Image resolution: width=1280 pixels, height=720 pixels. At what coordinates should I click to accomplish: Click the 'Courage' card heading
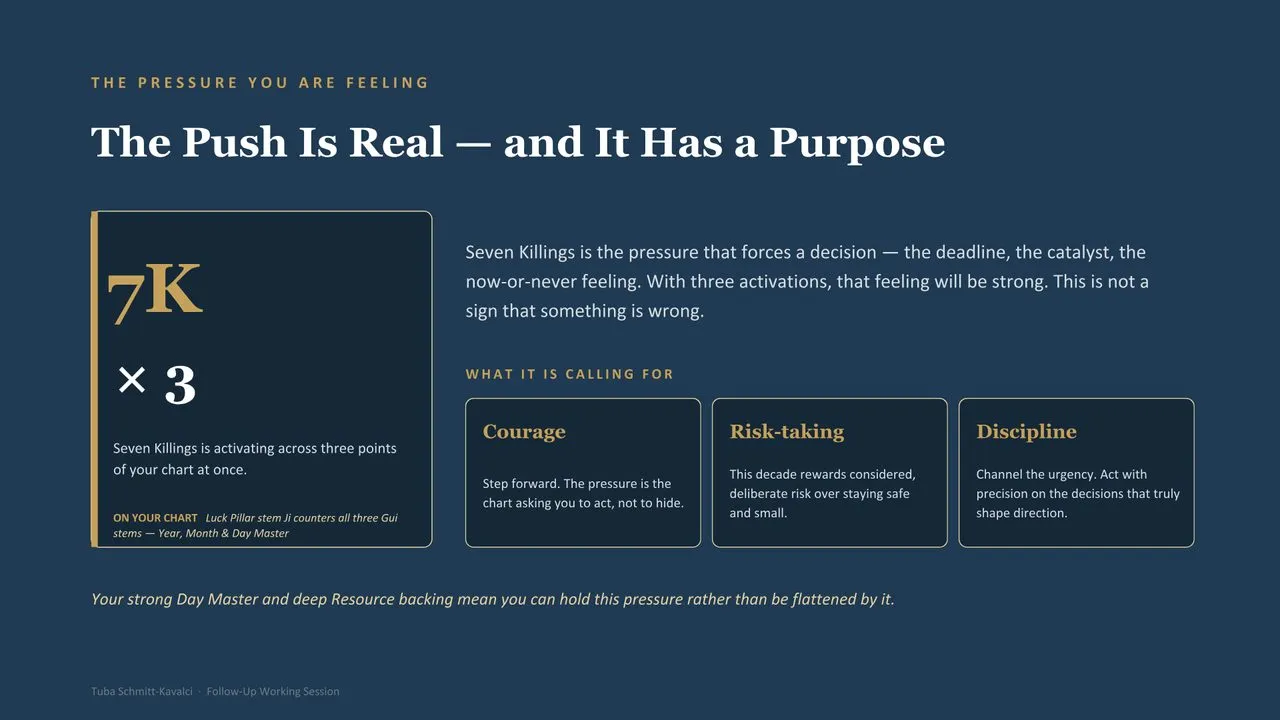point(524,432)
